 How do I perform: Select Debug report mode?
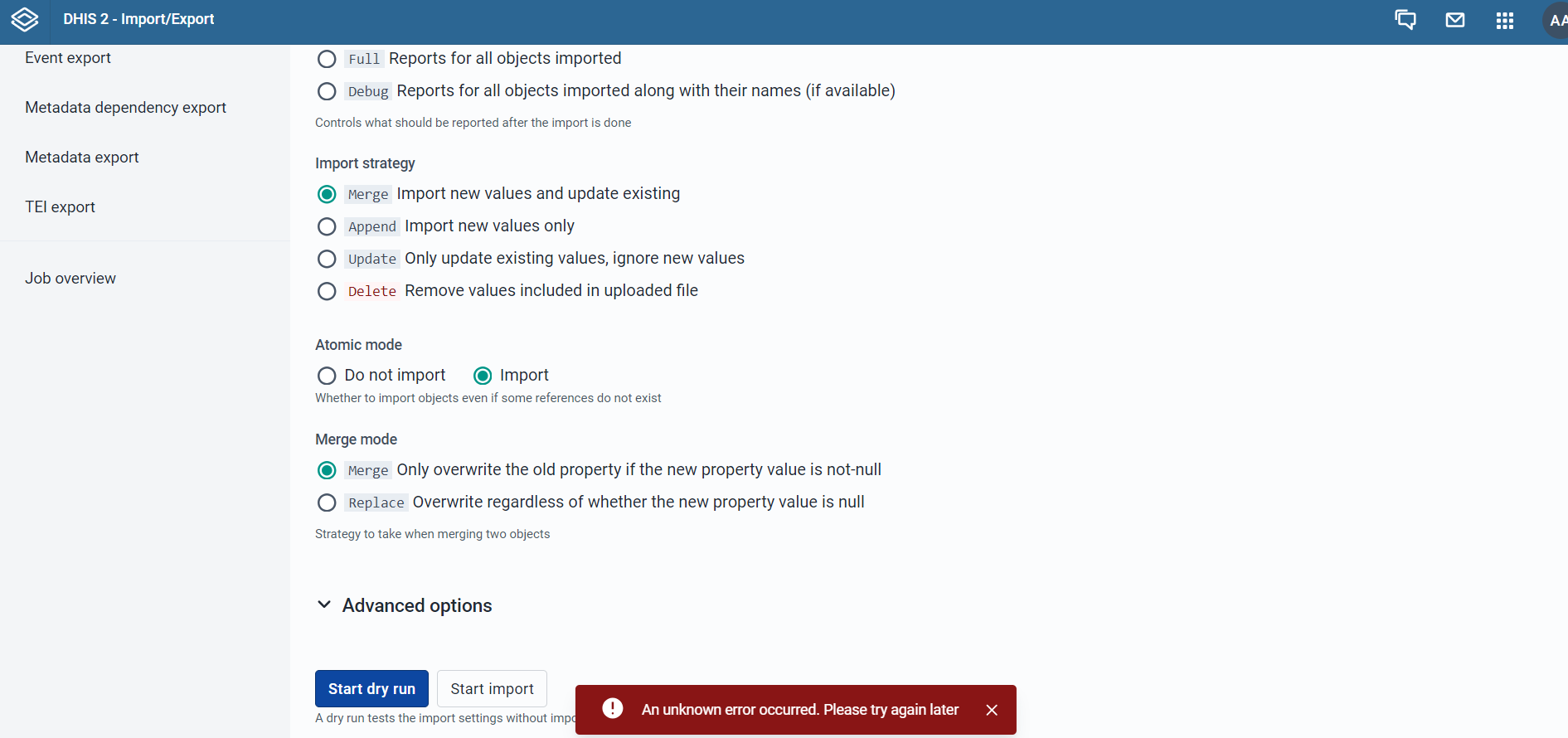pyautogui.click(x=327, y=91)
